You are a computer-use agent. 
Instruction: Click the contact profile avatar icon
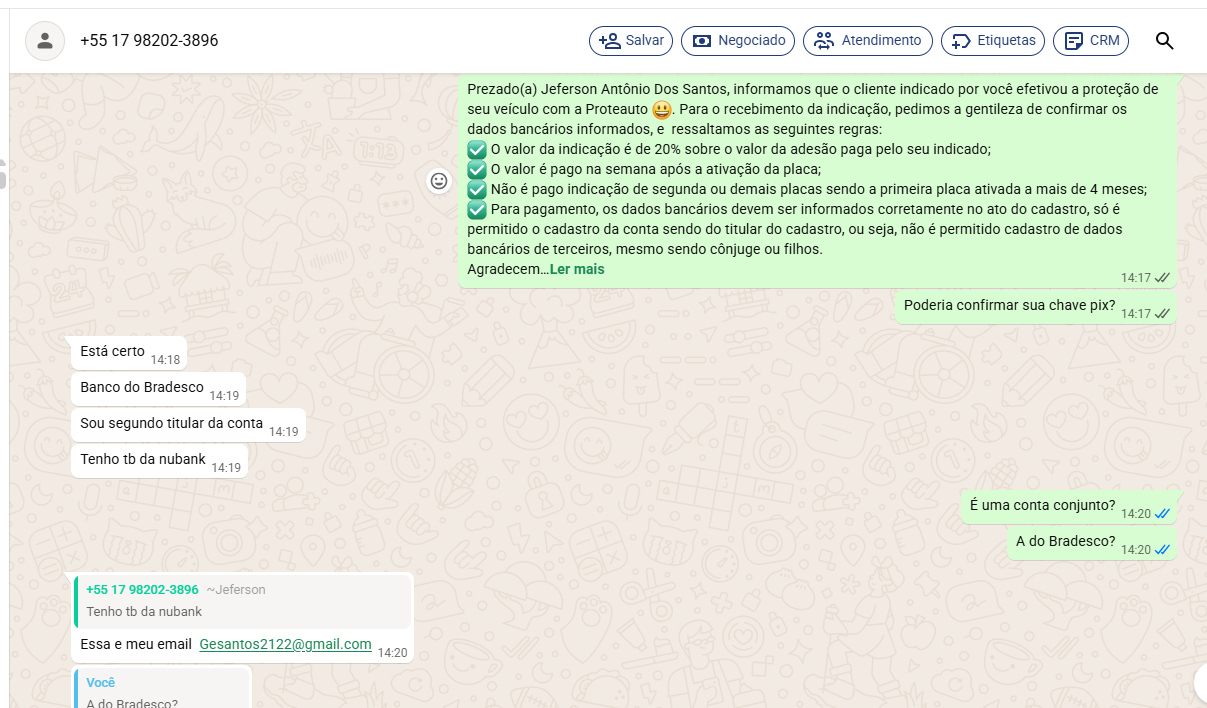[45, 41]
